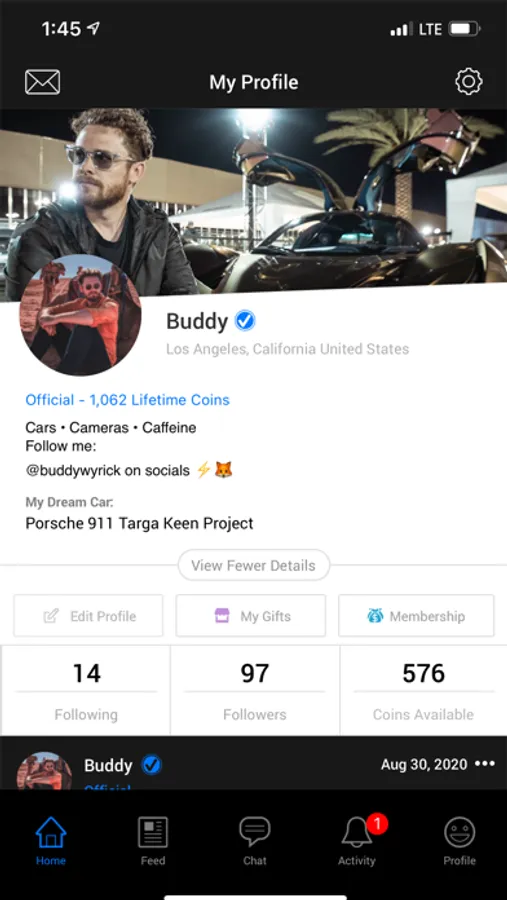Screen dimensions: 507x900
Task: Open My Gifts button
Action: pyautogui.click(x=251, y=616)
